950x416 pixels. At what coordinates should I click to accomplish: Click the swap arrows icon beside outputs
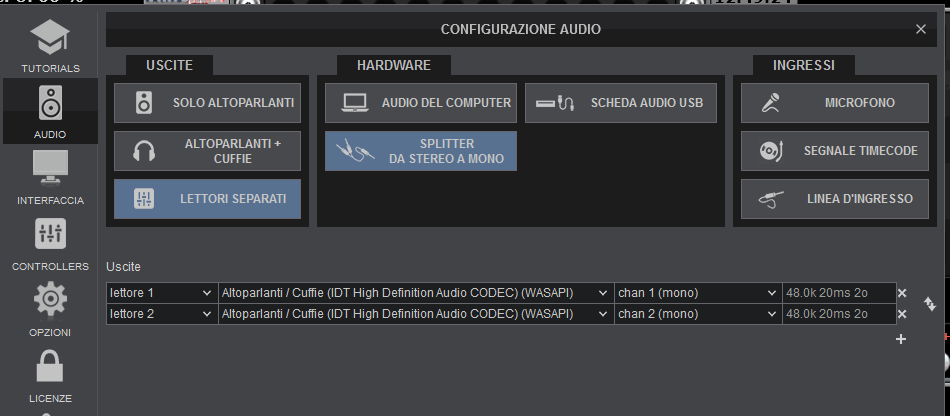929,303
